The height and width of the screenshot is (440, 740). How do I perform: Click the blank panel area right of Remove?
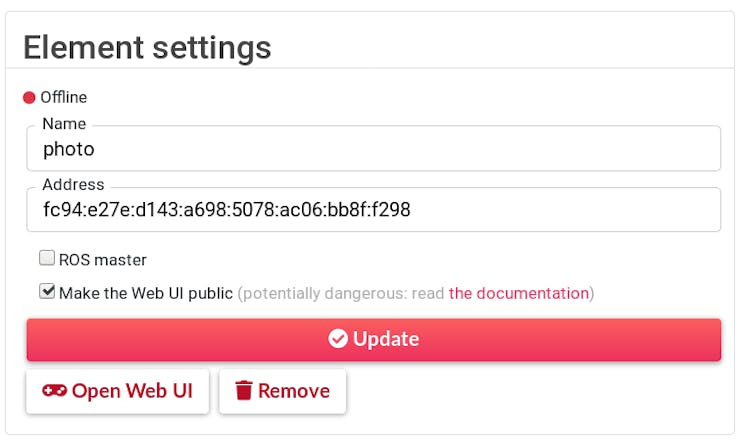(533, 391)
